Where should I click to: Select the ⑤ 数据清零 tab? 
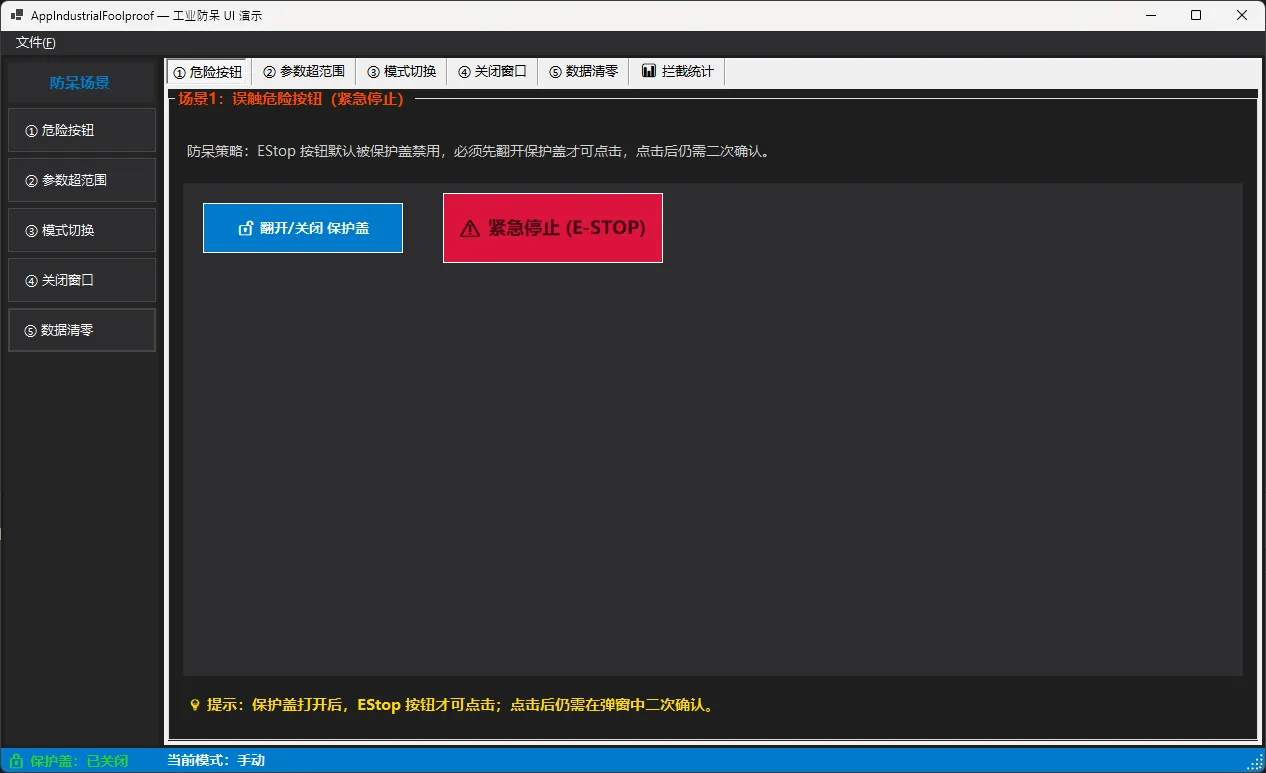(583, 72)
